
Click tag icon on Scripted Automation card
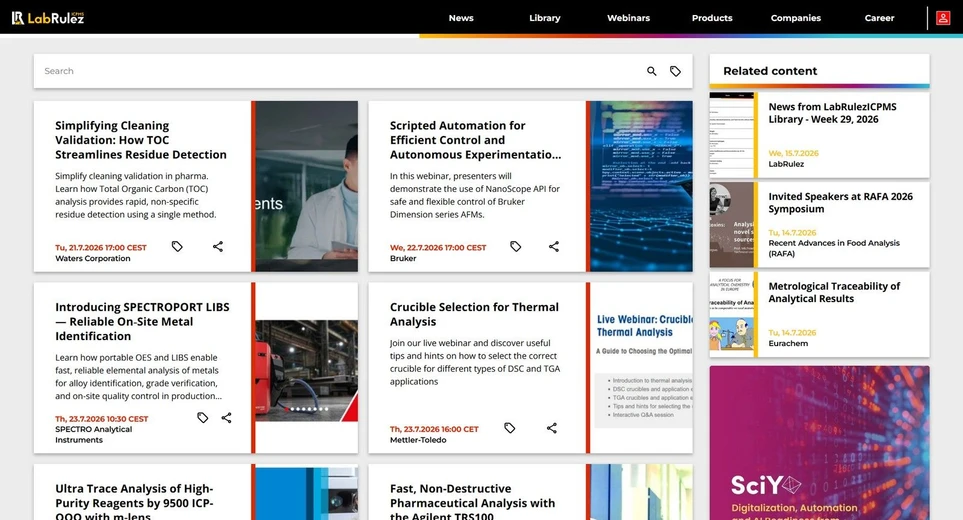(515, 246)
